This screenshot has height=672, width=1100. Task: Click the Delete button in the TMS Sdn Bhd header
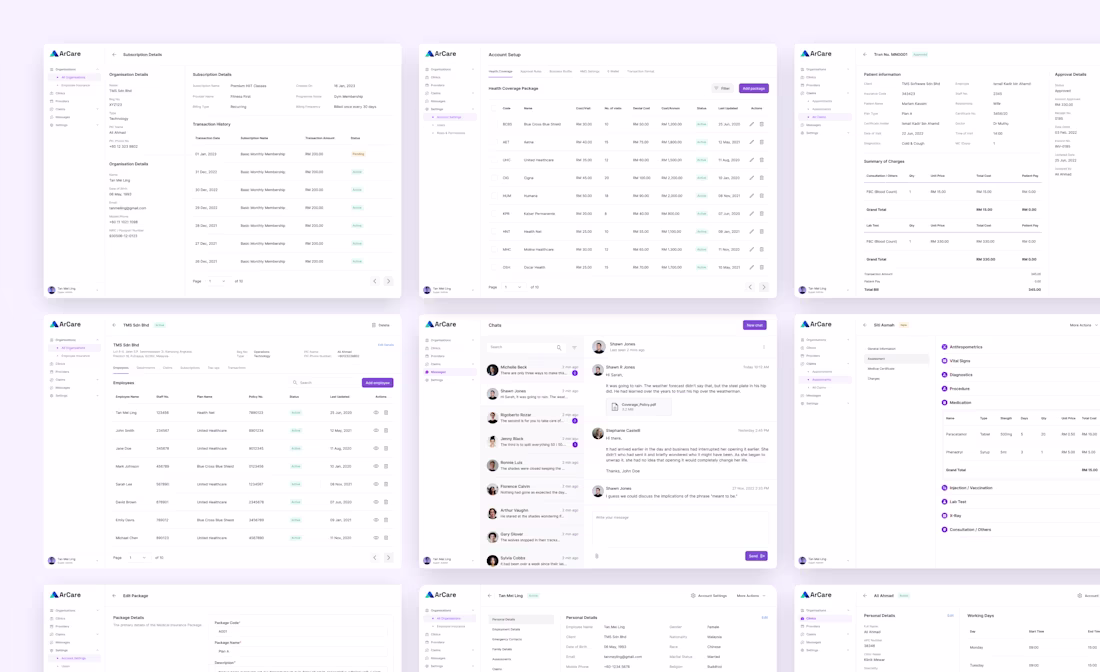pyautogui.click(x=381, y=325)
